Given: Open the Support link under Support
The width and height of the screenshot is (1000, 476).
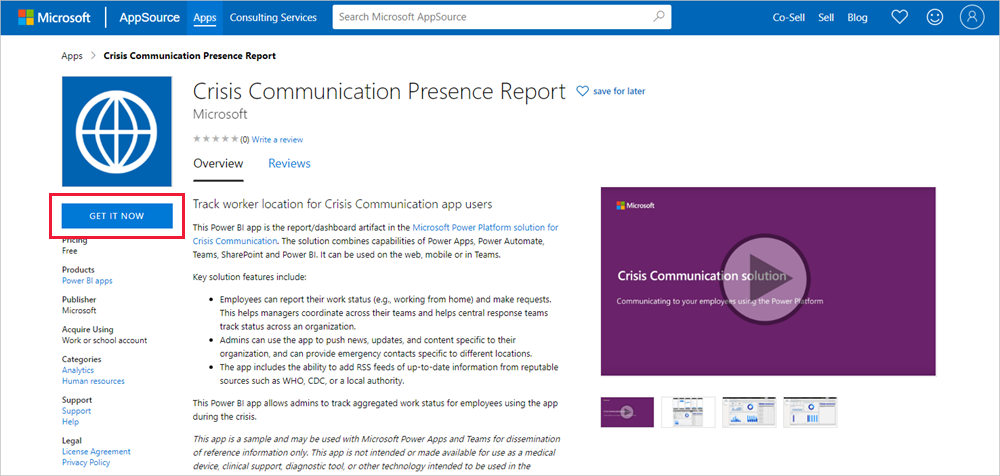Looking at the screenshot, I should pyautogui.click(x=76, y=411).
